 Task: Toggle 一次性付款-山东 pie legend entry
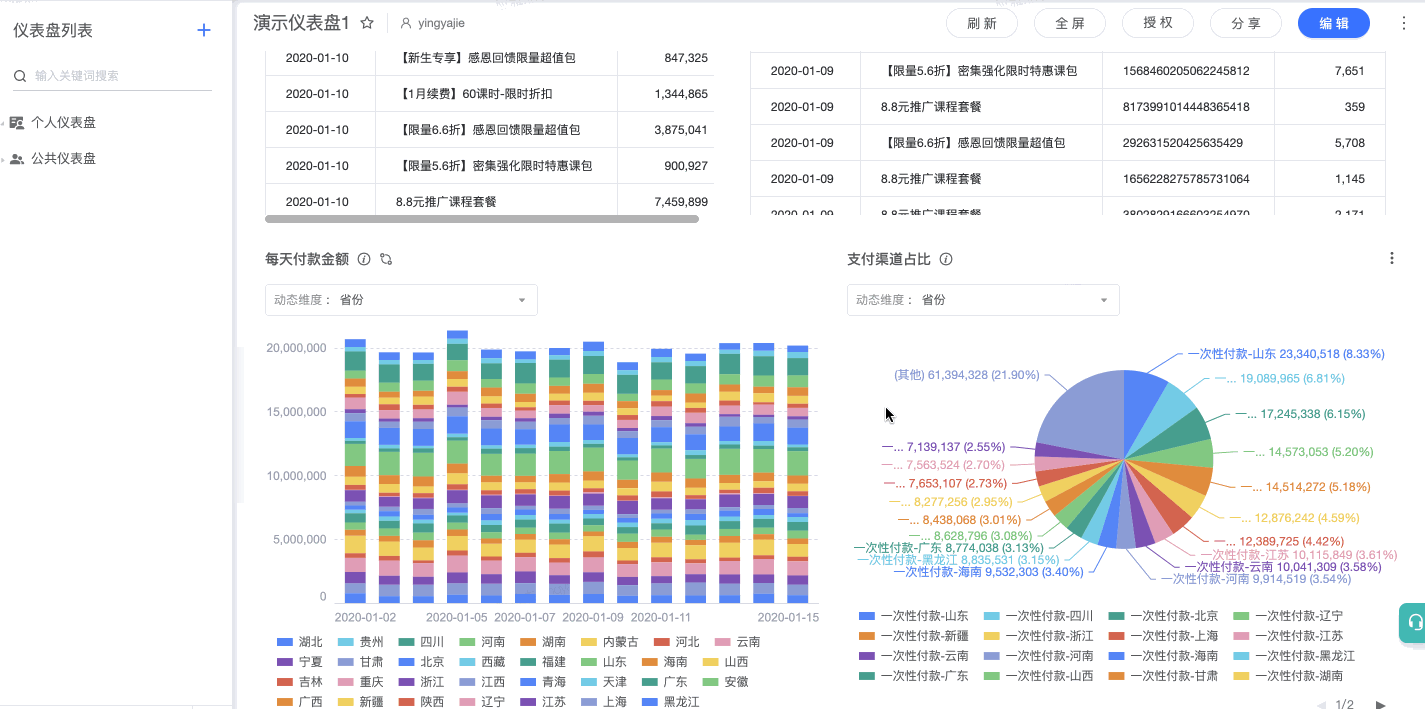(914, 616)
